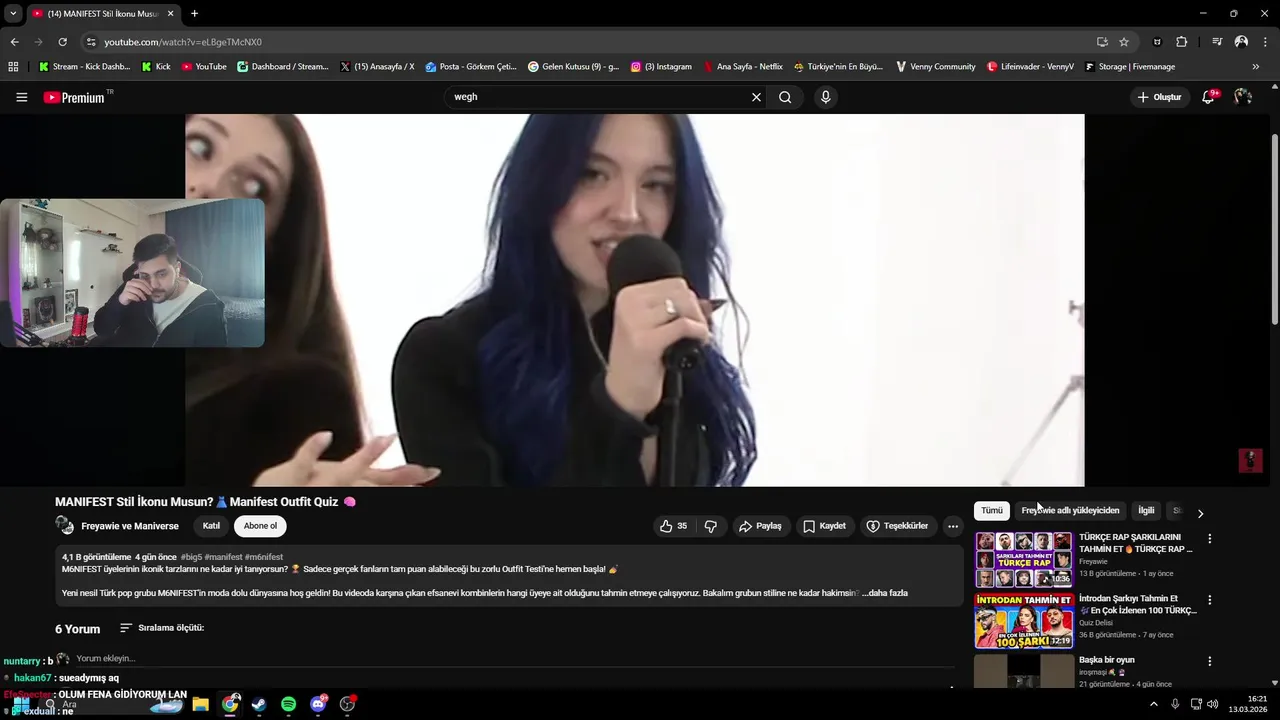Open Freyawie ve Maniverse channel name
Image resolution: width=1280 pixels, height=720 pixels.
(x=130, y=526)
